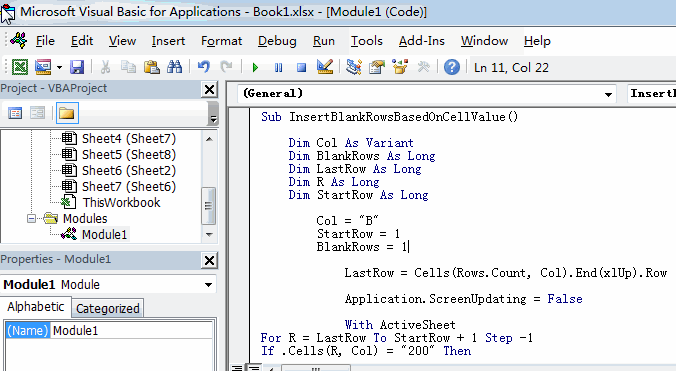This screenshot has height=371, width=676.
Task: Click the Procedure View button at bottom
Action: click(x=237, y=368)
